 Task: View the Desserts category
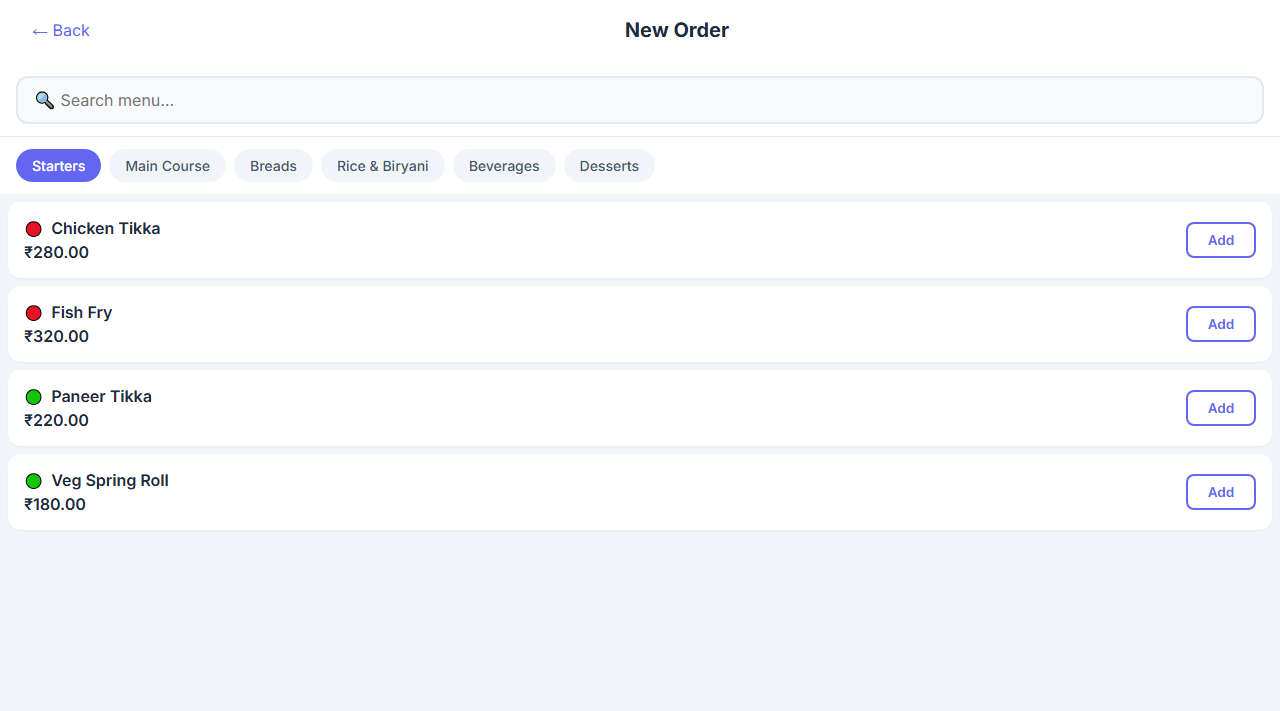coord(609,166)
